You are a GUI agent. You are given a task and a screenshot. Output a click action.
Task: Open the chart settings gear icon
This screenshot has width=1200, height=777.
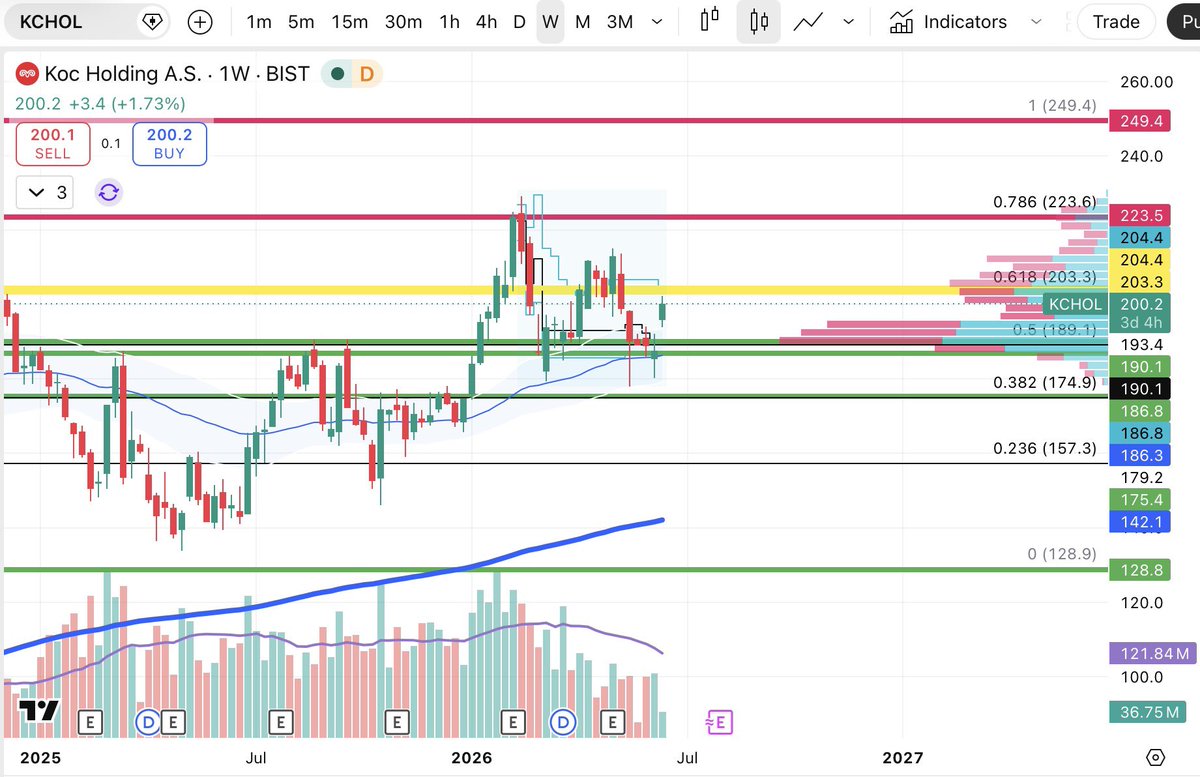point(1156,757)
